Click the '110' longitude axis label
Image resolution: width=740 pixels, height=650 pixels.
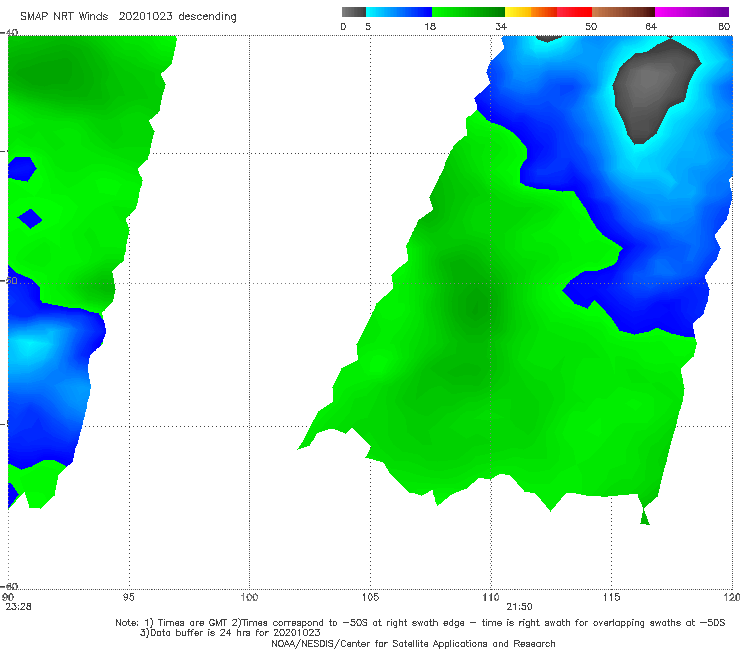pos(491,597)
